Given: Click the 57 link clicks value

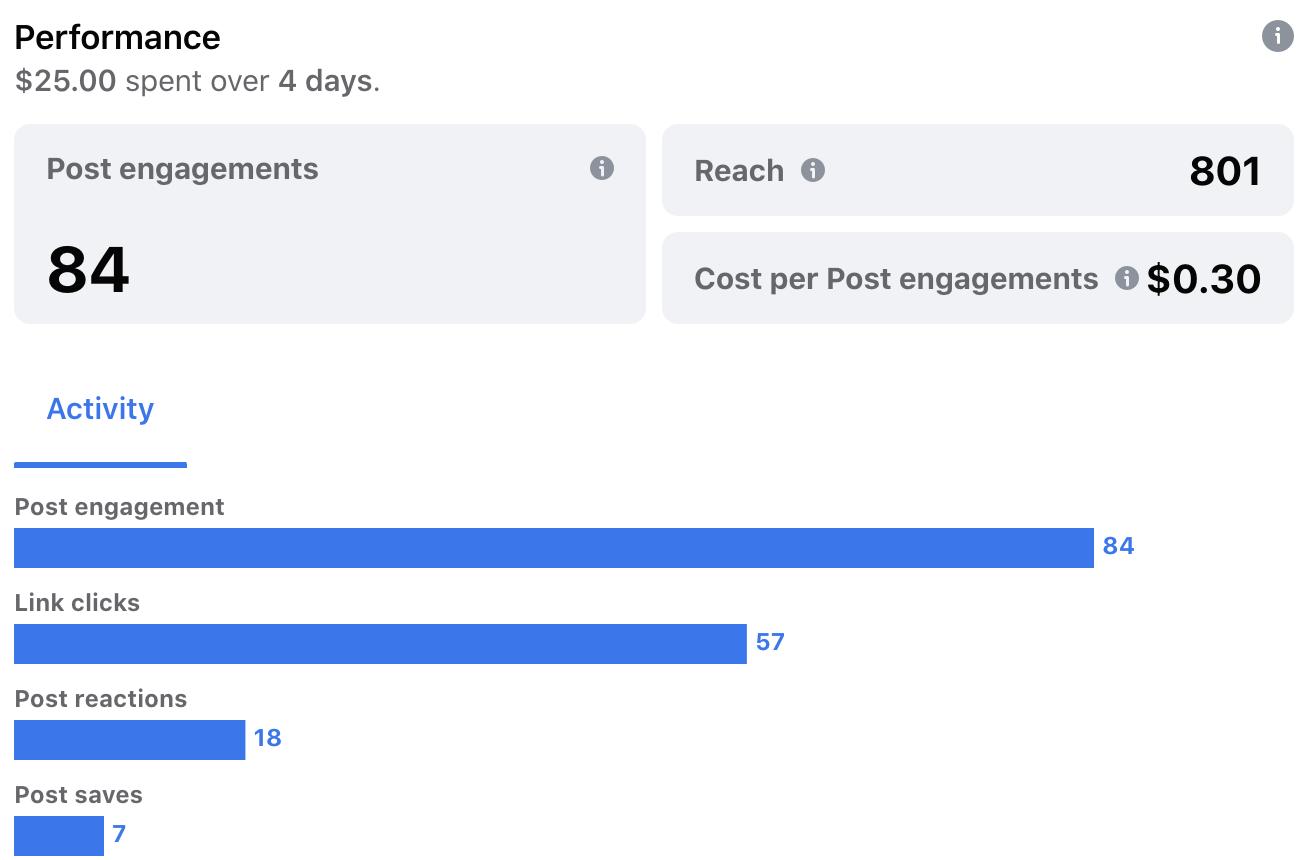Looking at the screenshot, I should [770, 642].
